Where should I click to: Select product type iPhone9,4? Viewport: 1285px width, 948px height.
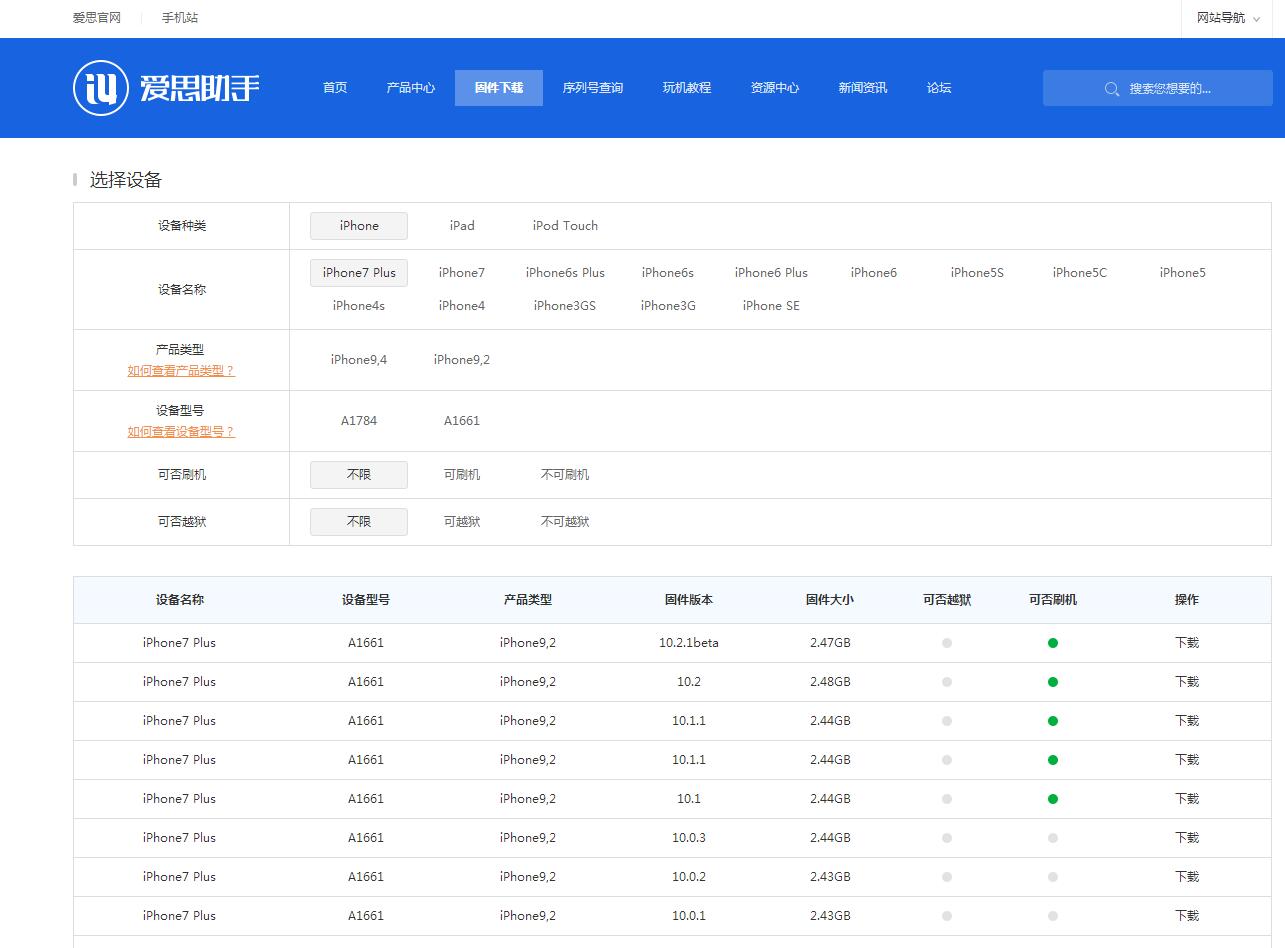(x=359, y=360)
